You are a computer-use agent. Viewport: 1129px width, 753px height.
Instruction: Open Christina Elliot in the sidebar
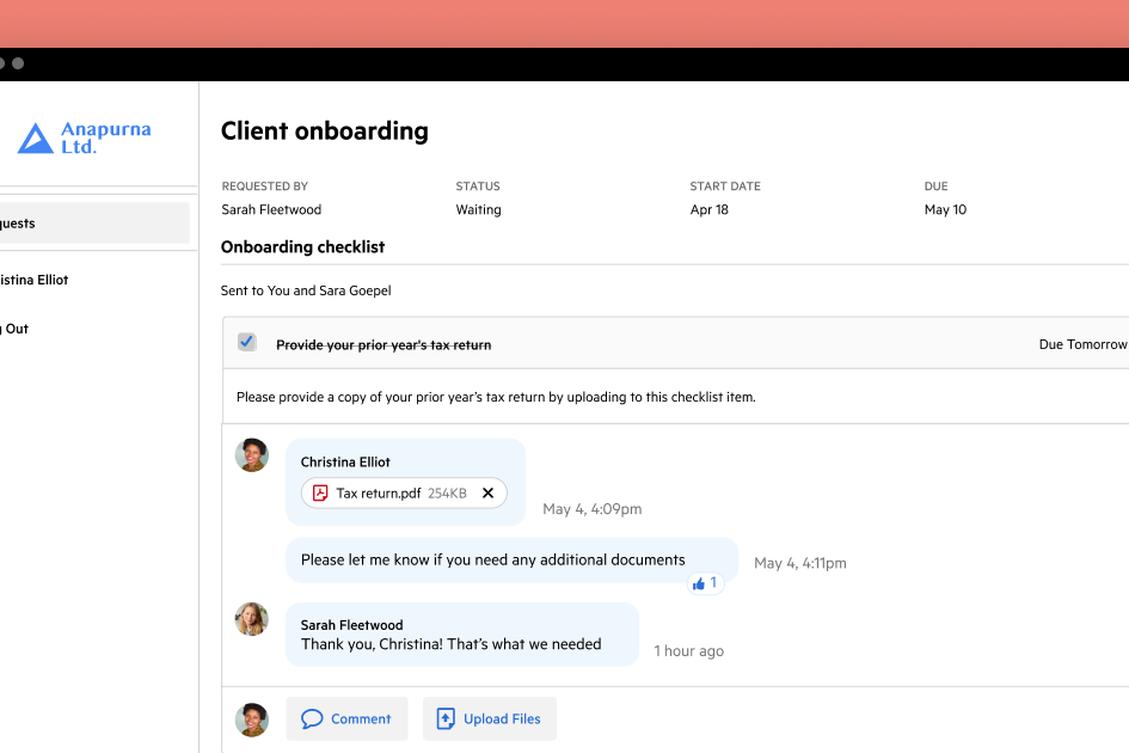(x=34, y=280)
